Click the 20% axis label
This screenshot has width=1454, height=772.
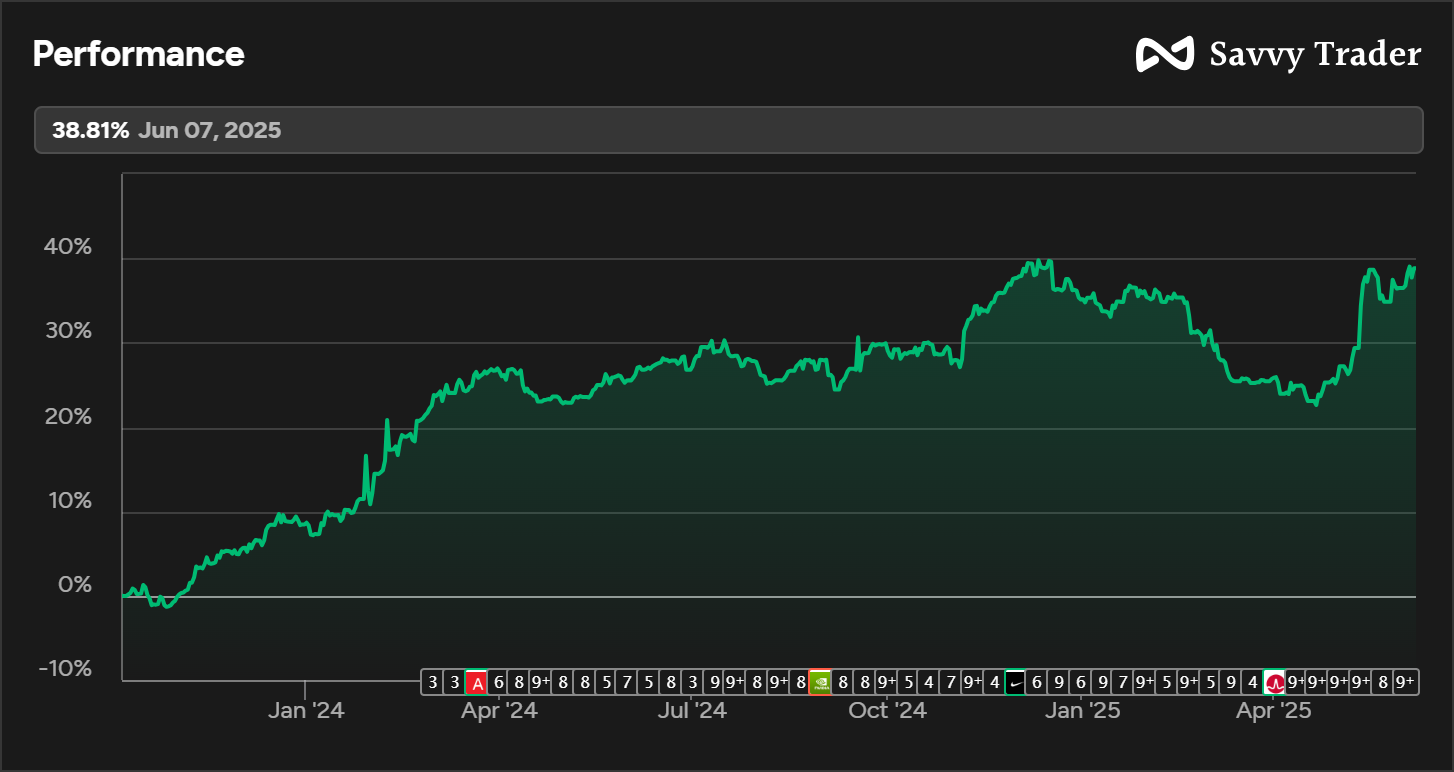click(66, 416)
